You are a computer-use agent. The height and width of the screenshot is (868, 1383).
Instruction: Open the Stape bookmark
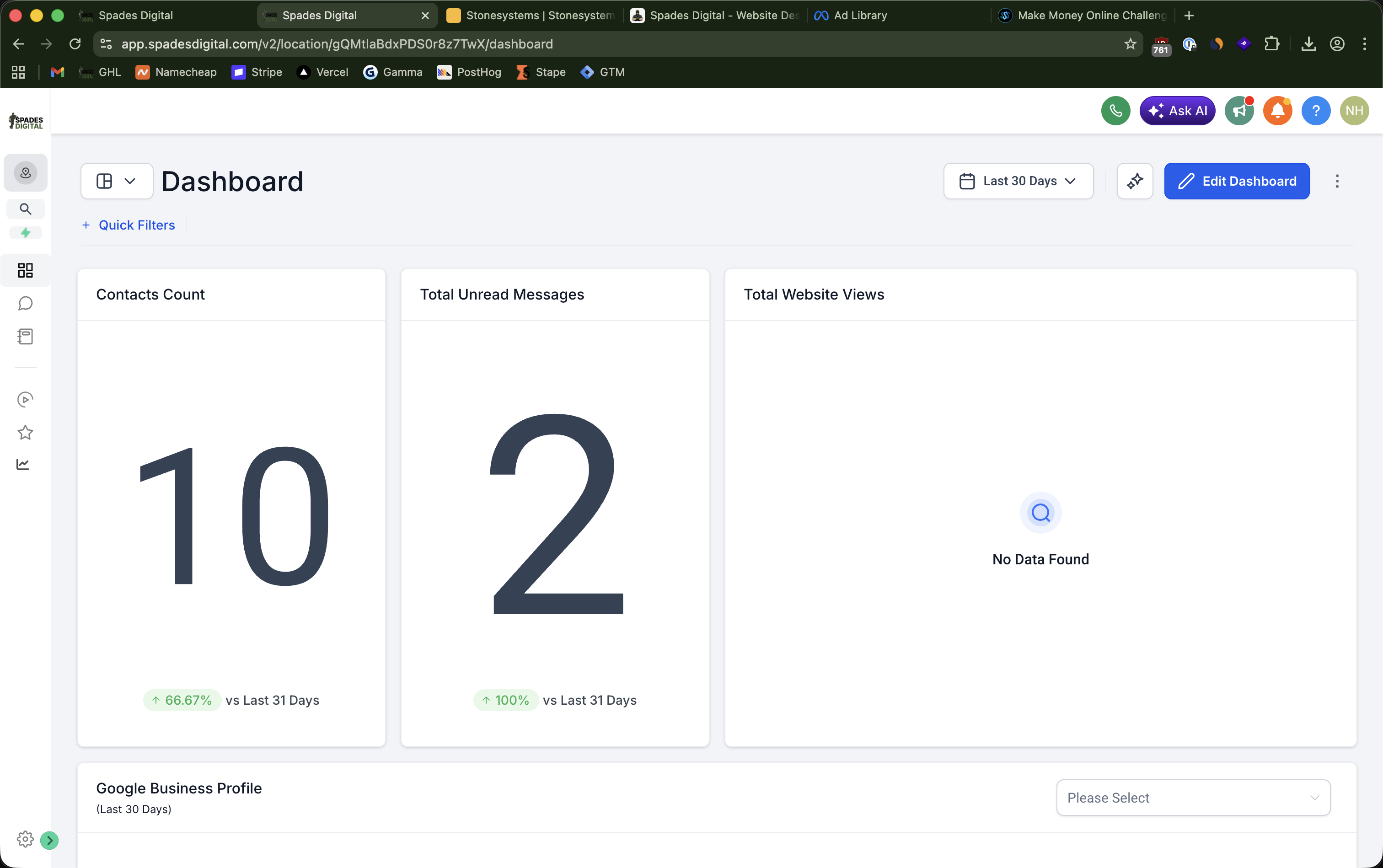(541, 72)
